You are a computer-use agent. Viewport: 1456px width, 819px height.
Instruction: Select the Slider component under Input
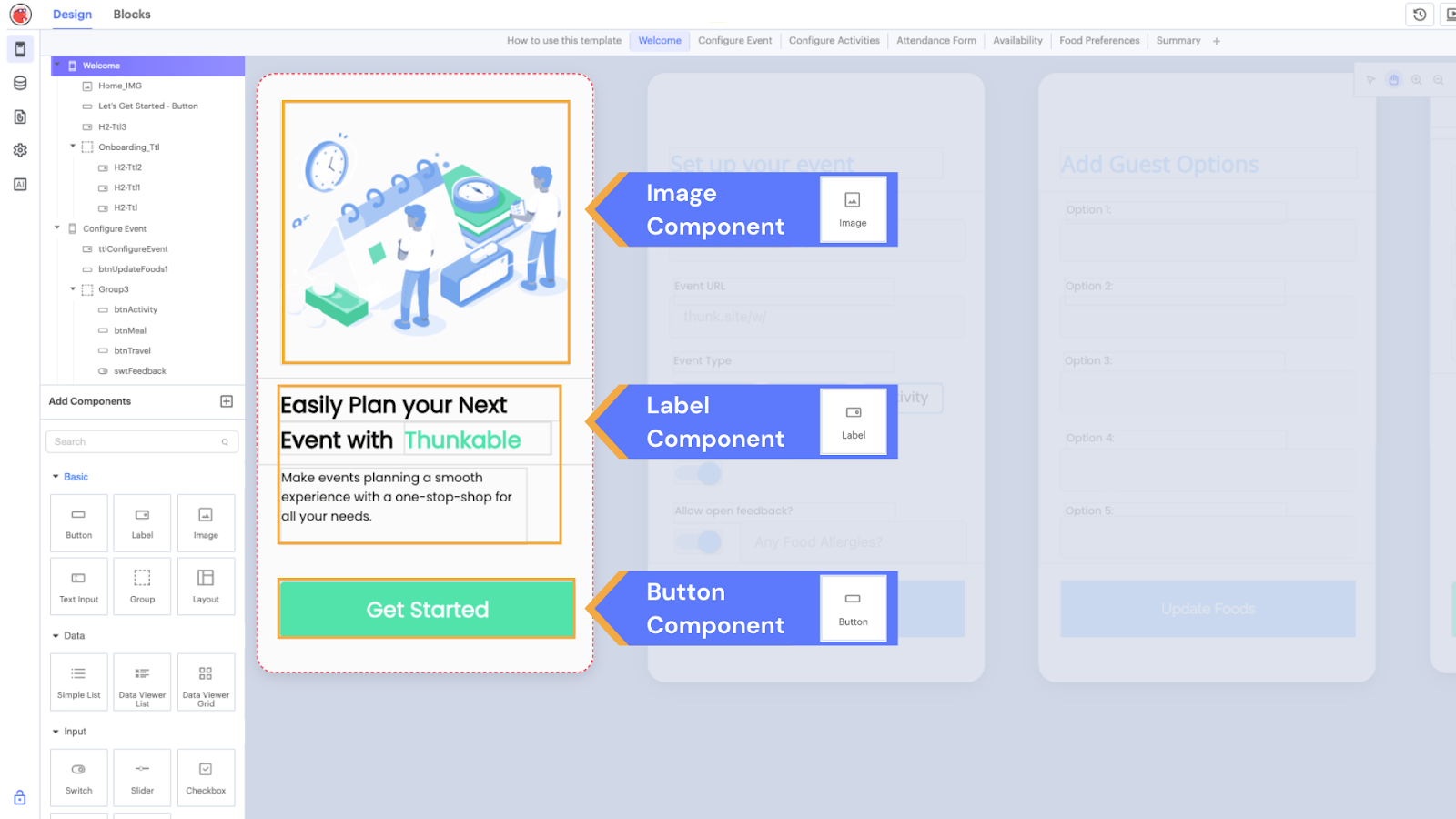(142, 777)
